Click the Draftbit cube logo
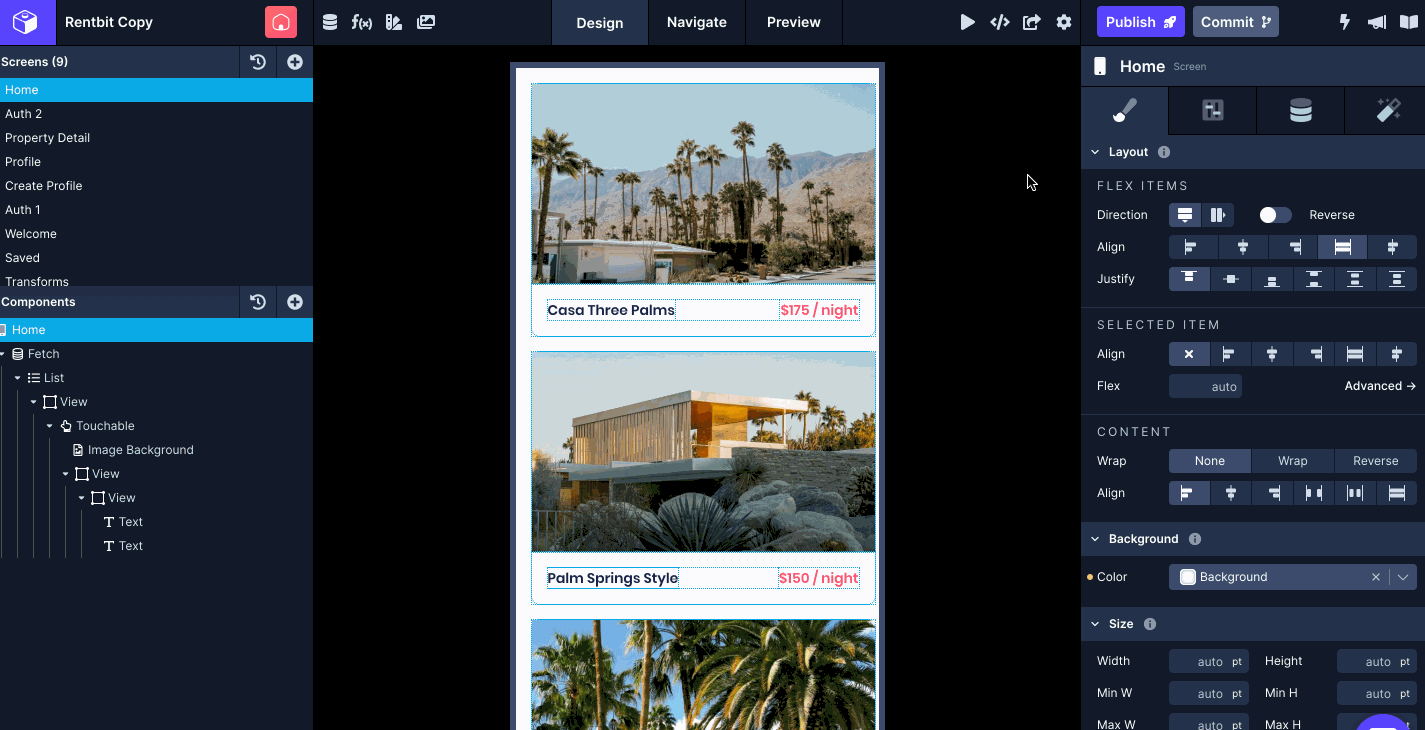 point(27,22)
